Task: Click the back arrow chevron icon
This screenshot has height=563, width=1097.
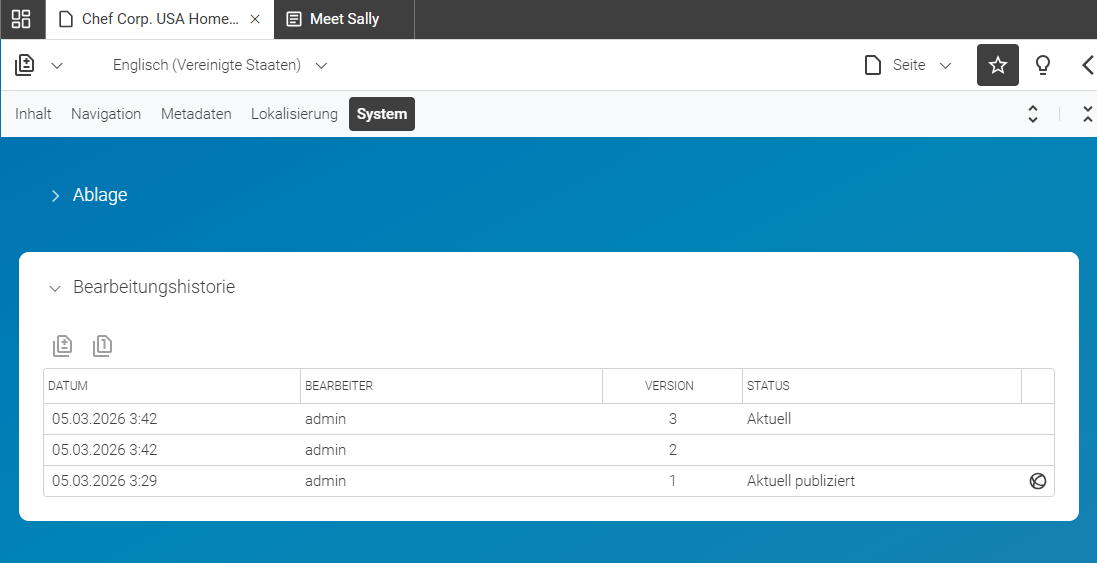Action: (1088, 65)
